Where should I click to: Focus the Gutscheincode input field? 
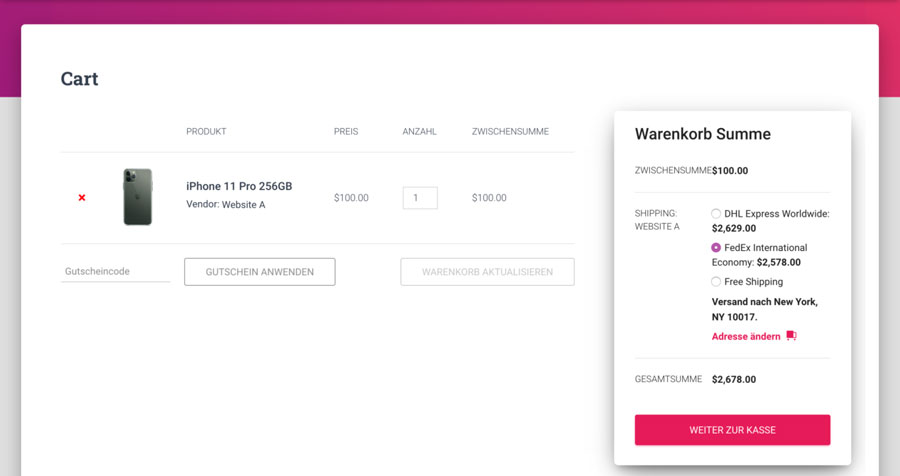pyautogui.click(x=115, y=271)
